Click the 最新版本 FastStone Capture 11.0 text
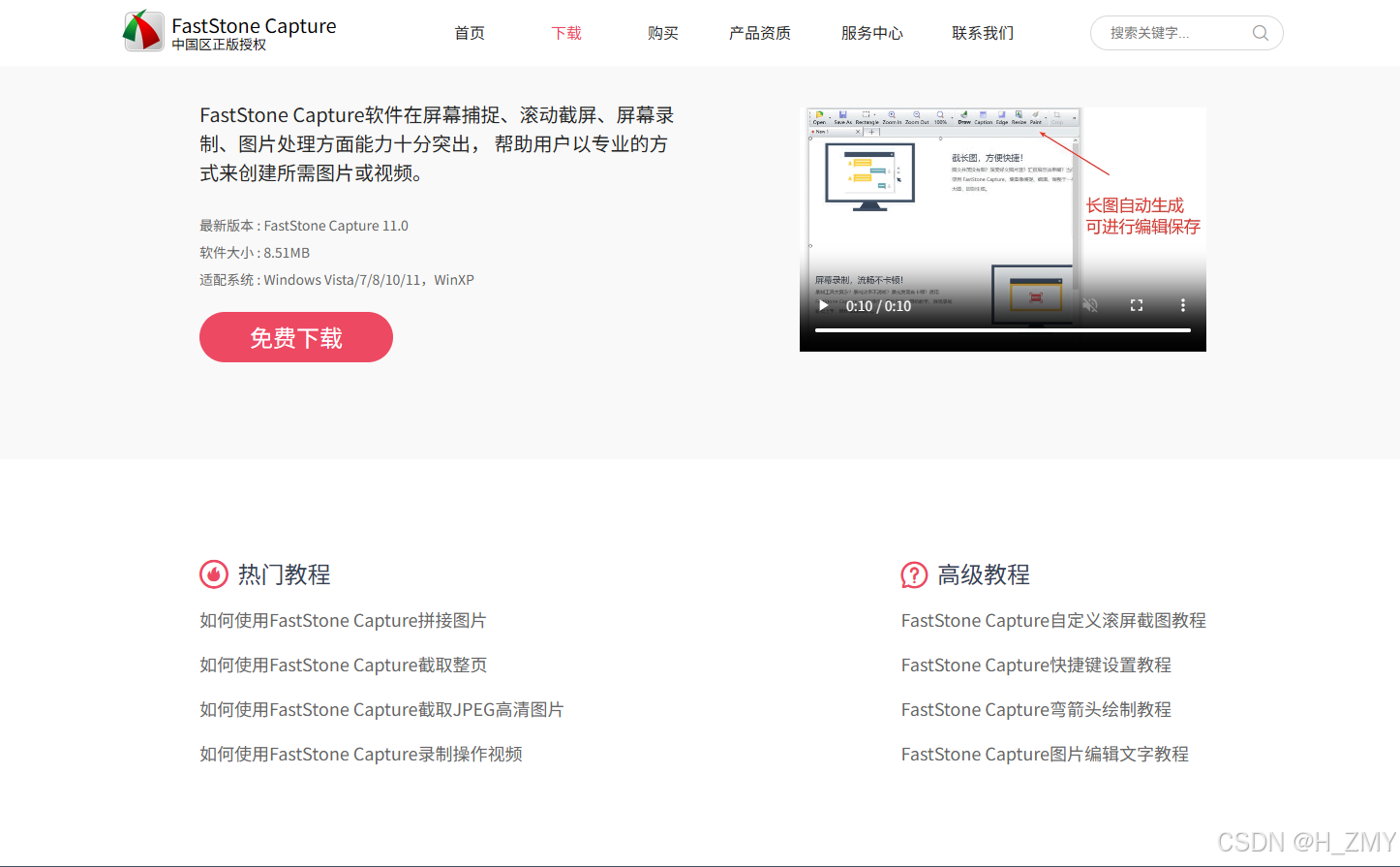 304,226
